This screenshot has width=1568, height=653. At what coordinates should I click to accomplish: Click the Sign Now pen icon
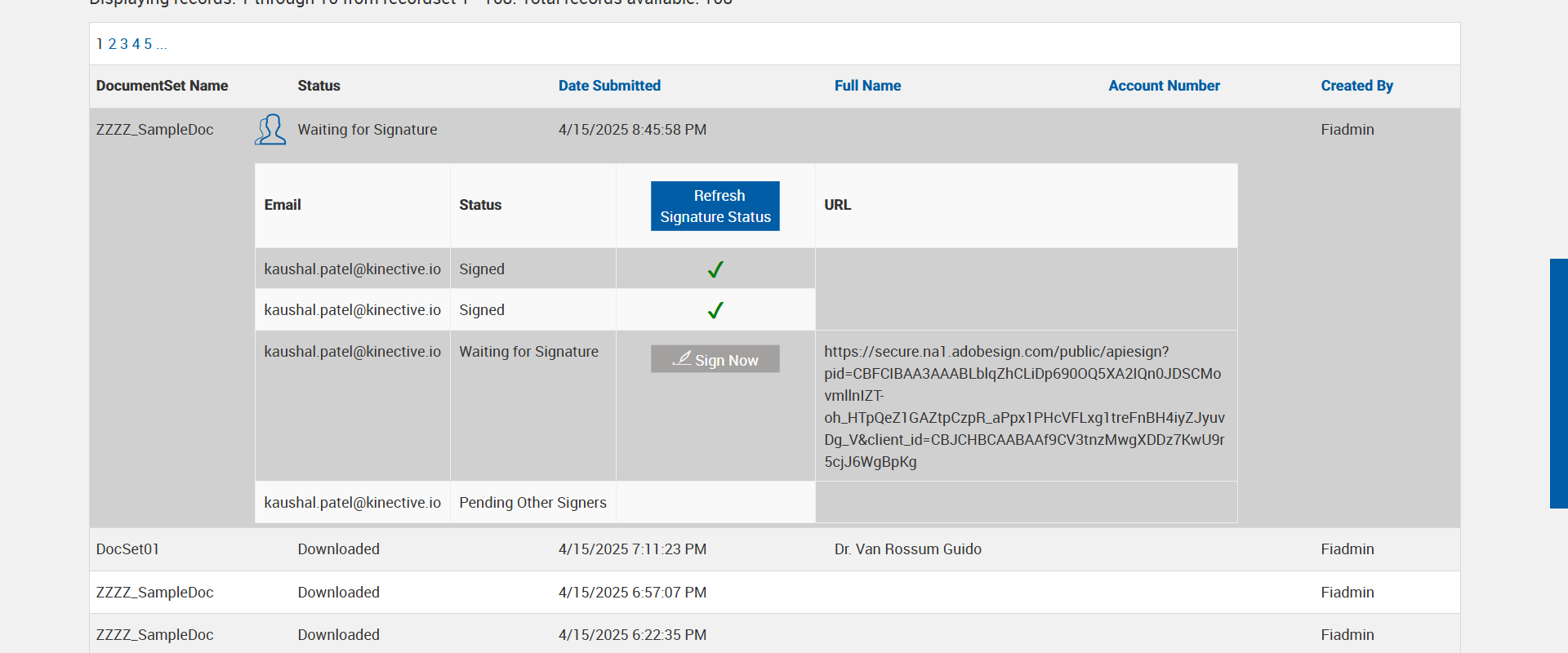[682, 358]
